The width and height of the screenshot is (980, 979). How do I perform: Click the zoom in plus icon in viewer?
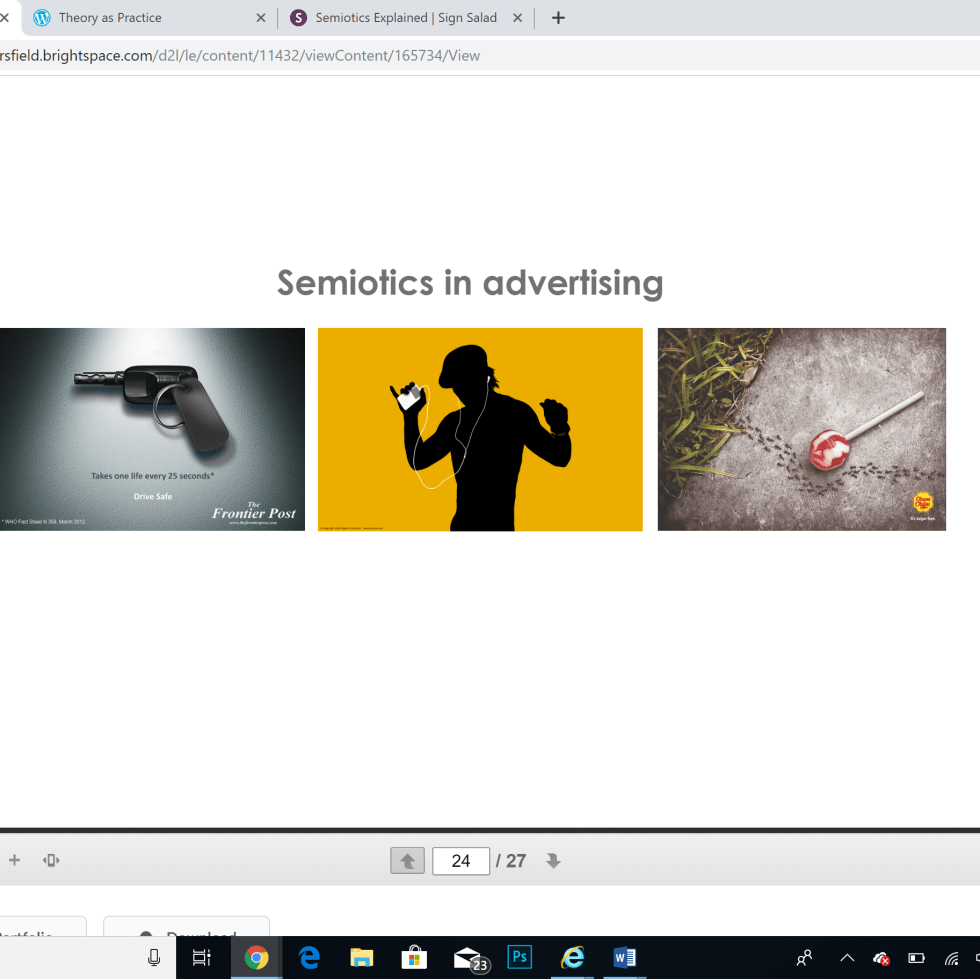(14, 860)
